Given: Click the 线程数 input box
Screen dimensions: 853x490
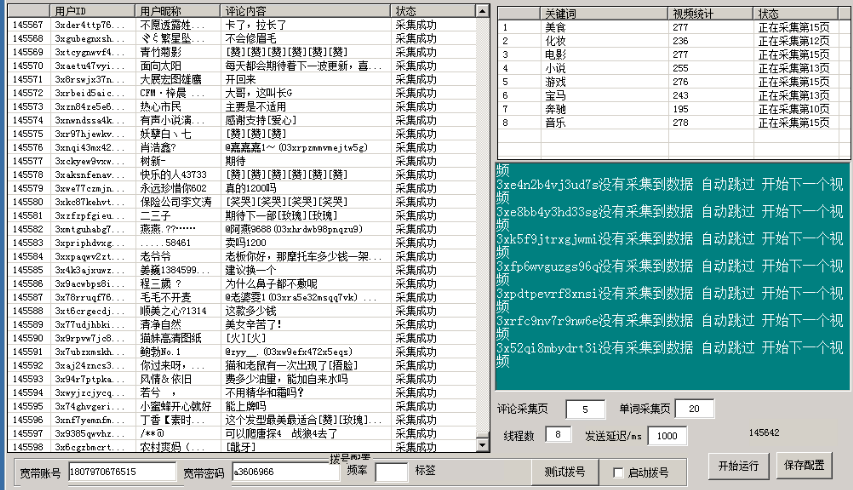Looking at the screenshot, I should [558, 435].
